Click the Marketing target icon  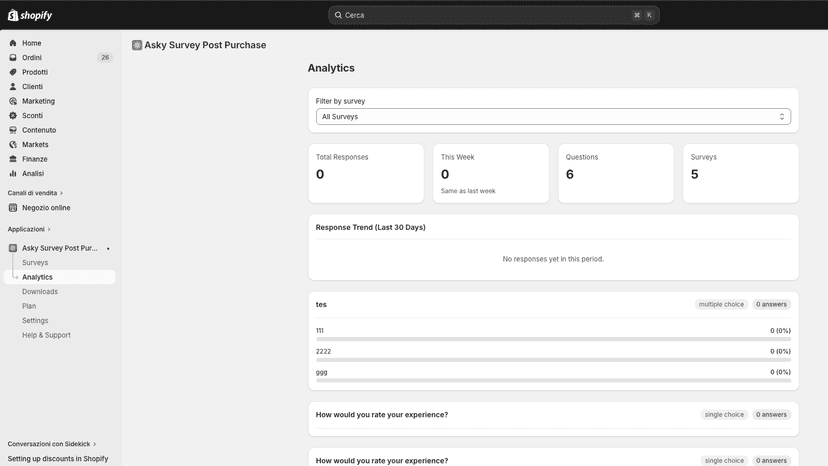[x=13, y=101]
